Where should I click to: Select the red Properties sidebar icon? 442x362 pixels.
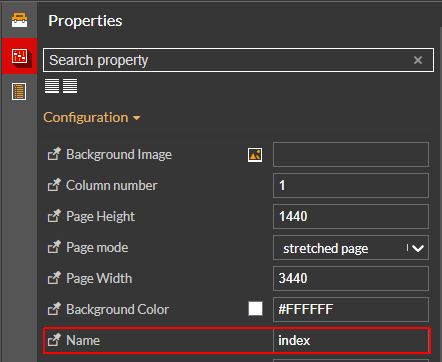pos(19,56)
